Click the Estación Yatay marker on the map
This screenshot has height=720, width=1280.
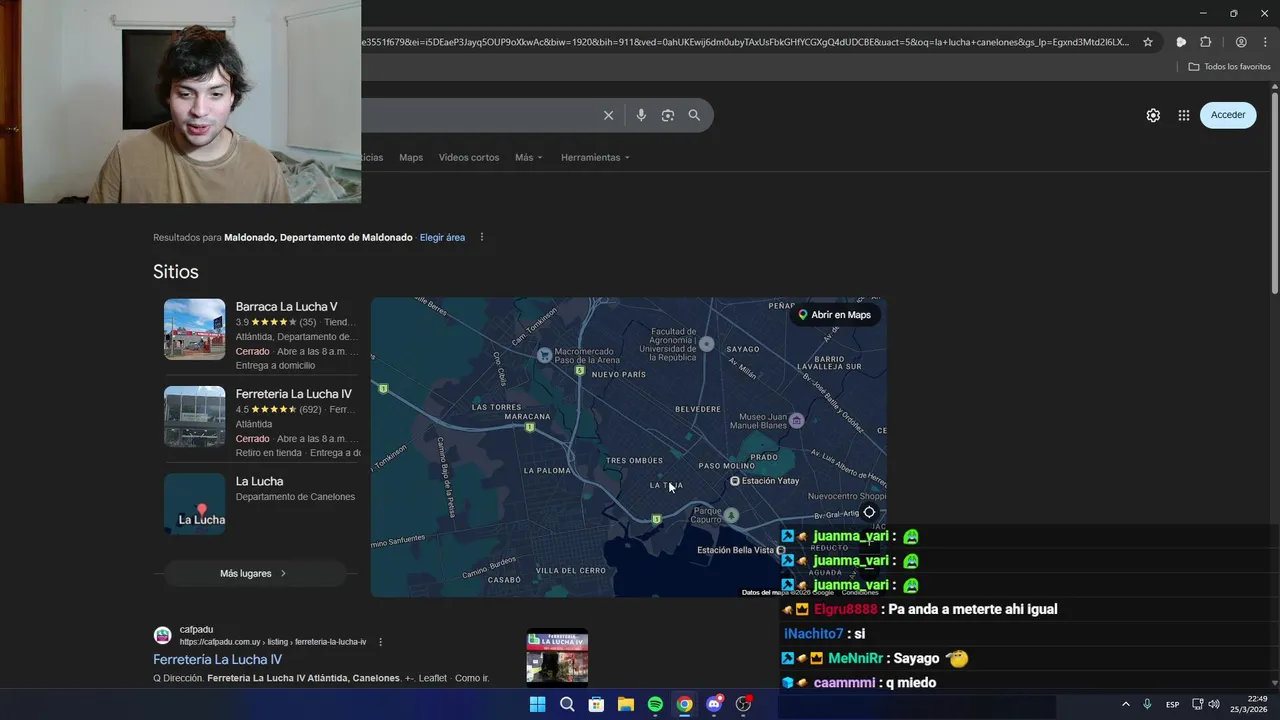click(x=735, y=481)
